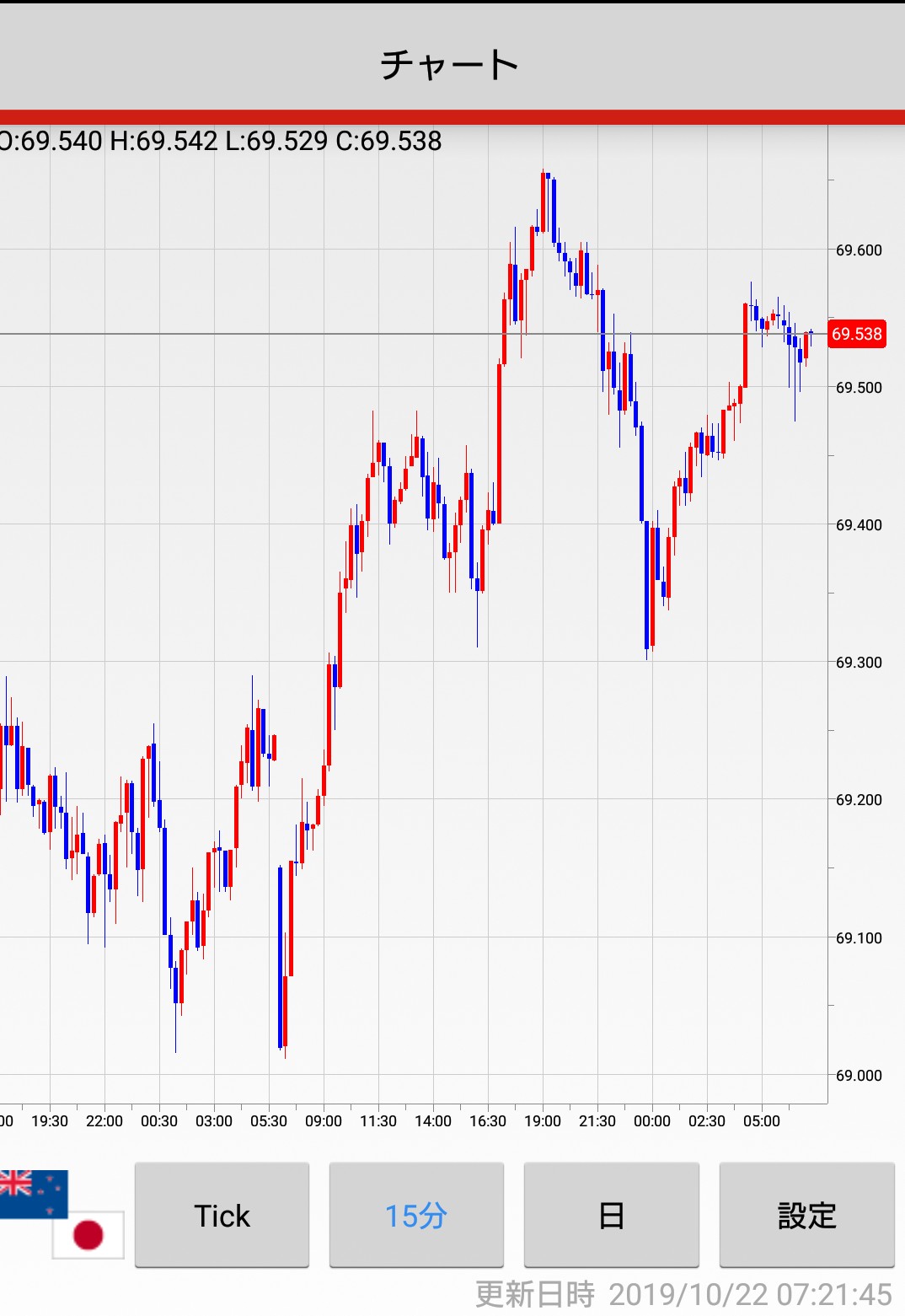Viewport: 905px width, 1316px height.
Task: Open the 設定 settings button
Action: click(806, 1215)
